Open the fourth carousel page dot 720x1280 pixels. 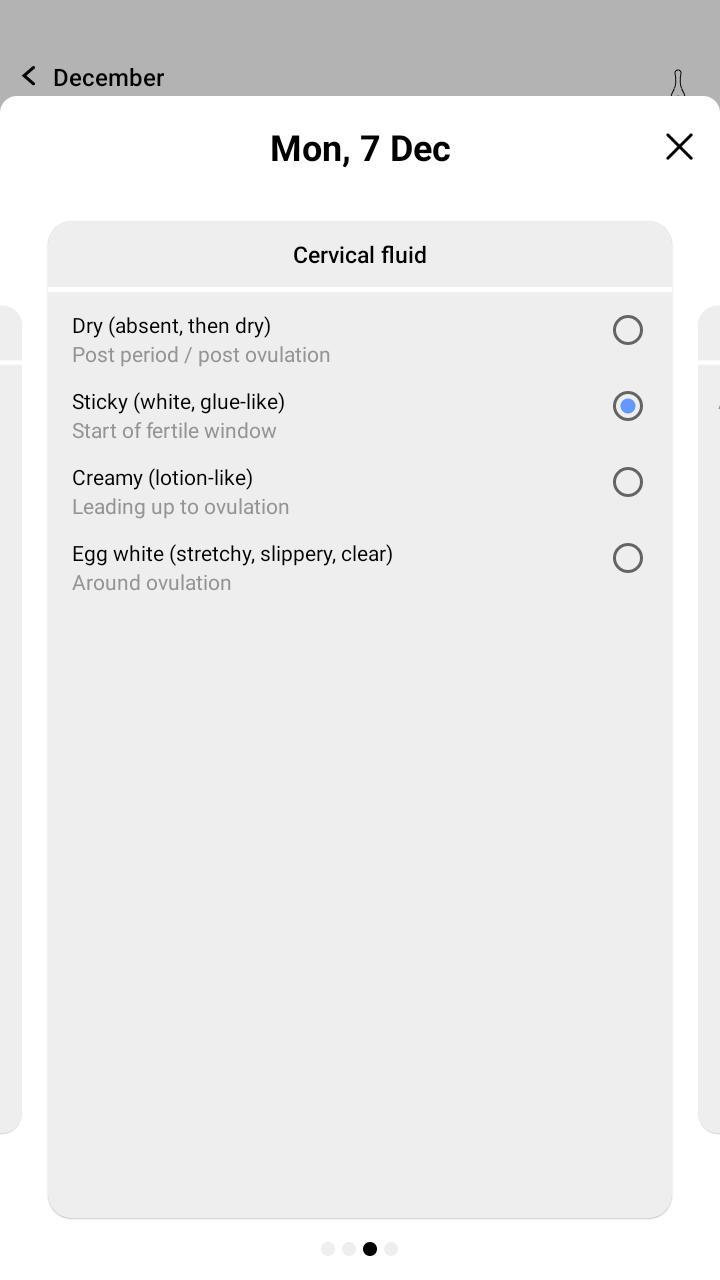point(391,1248)
